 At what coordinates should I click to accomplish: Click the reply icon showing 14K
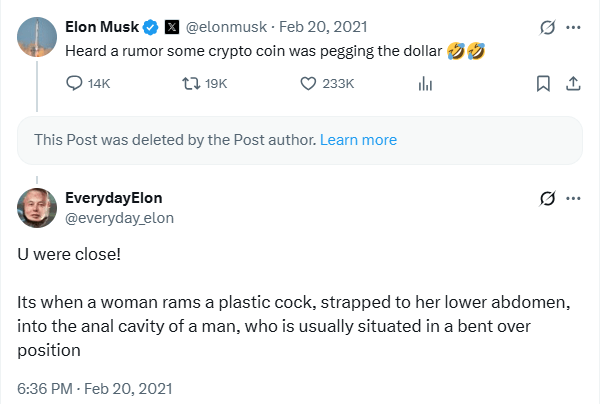[77, 83]
